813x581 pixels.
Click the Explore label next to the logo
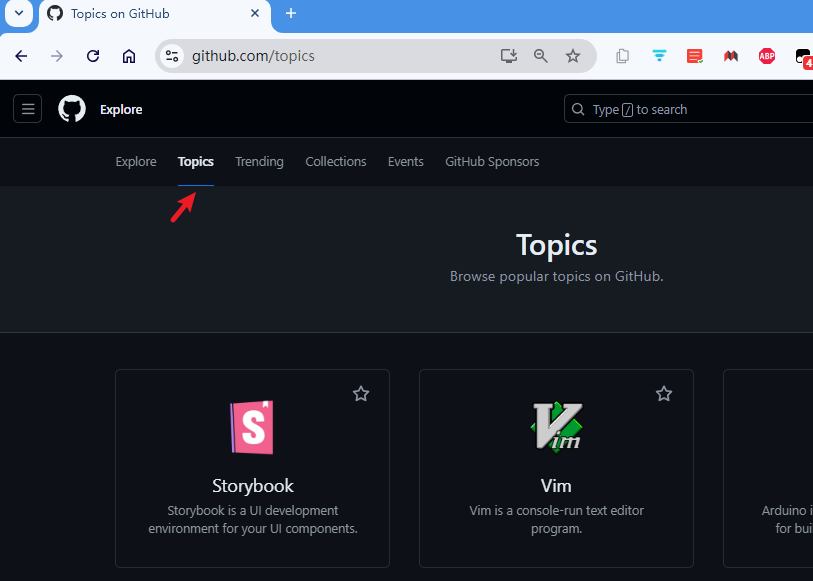pyautogui.click(x=121, y=109)
